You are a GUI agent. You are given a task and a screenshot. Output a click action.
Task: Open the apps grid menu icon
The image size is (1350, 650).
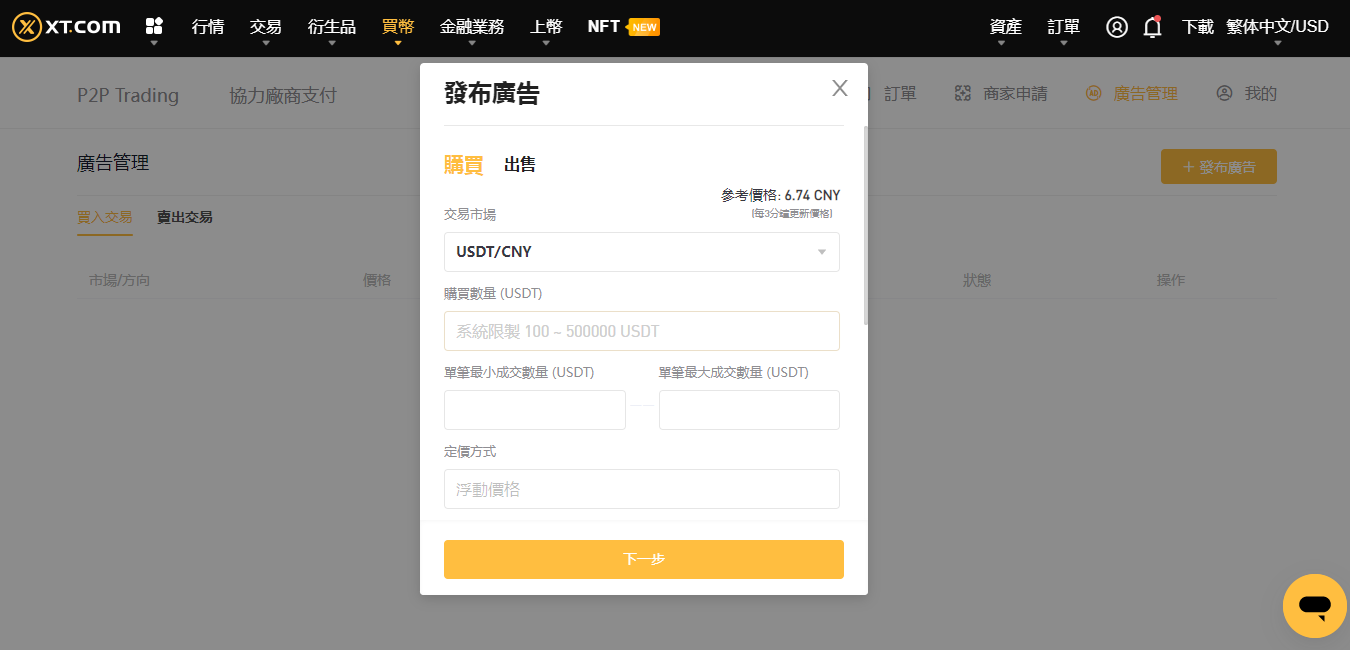point(154,26)
